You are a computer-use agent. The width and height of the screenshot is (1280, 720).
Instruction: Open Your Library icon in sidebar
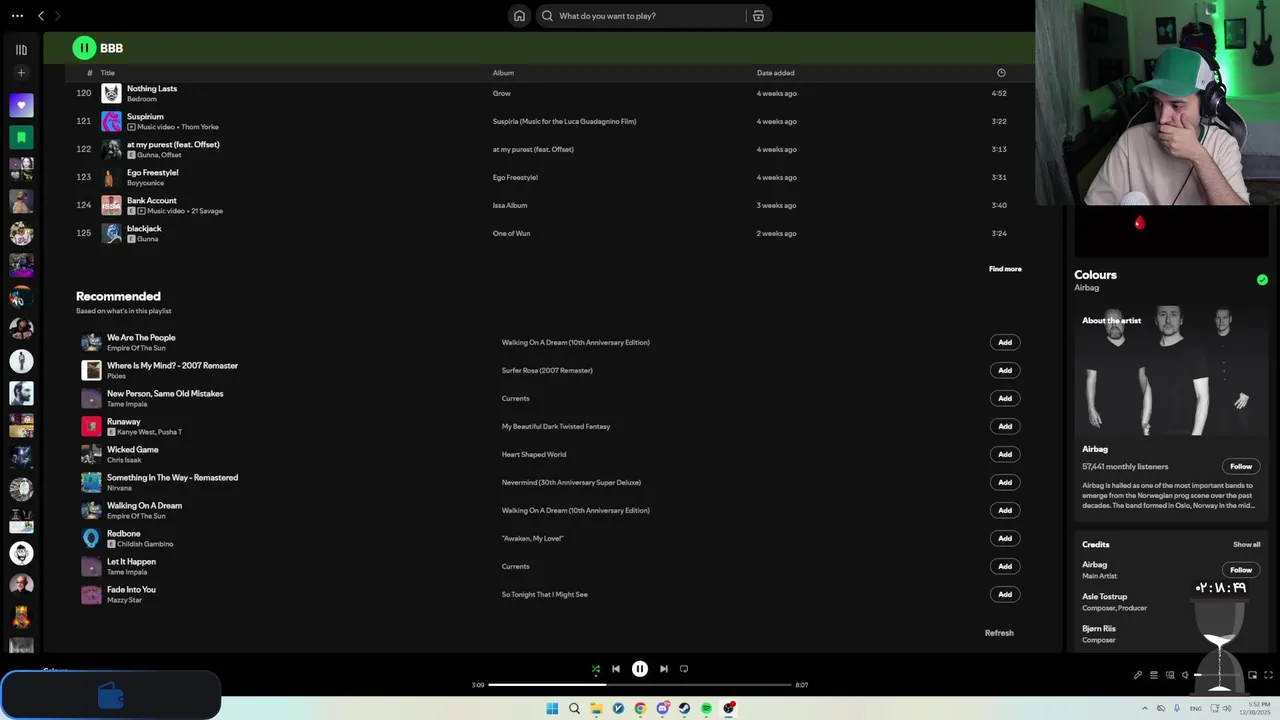point(21,49)
